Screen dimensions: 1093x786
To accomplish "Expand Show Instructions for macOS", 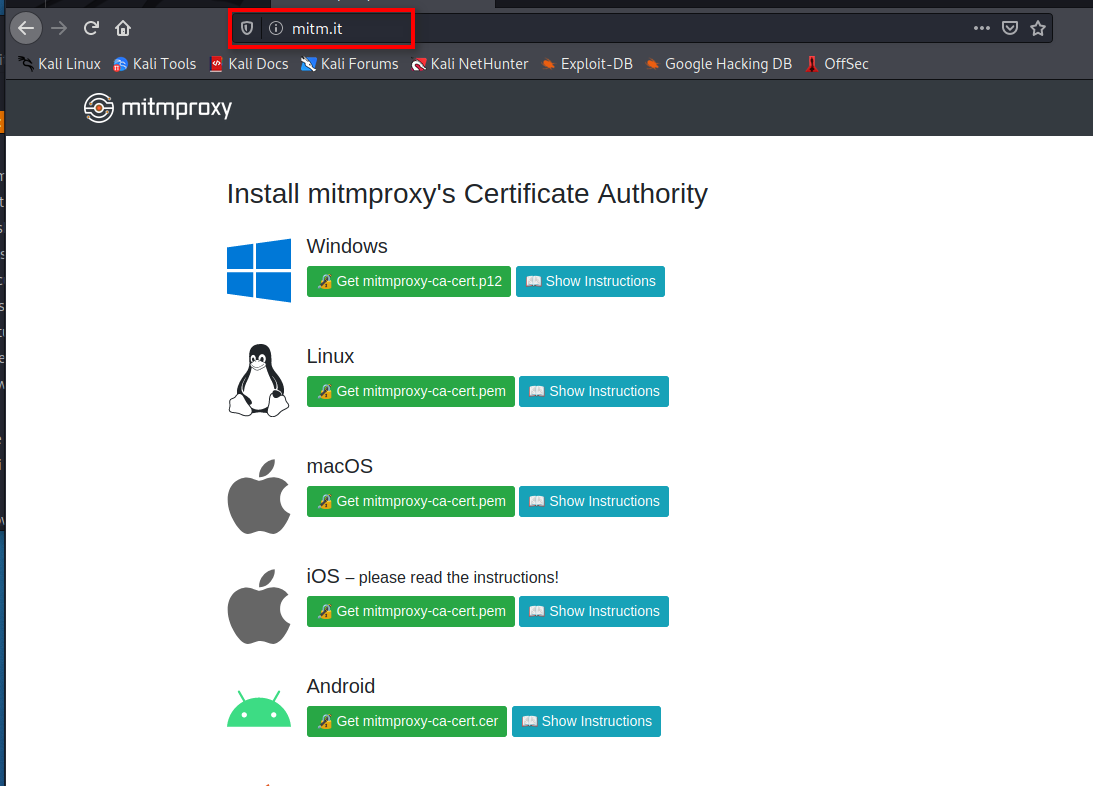I will coord(594,501).
